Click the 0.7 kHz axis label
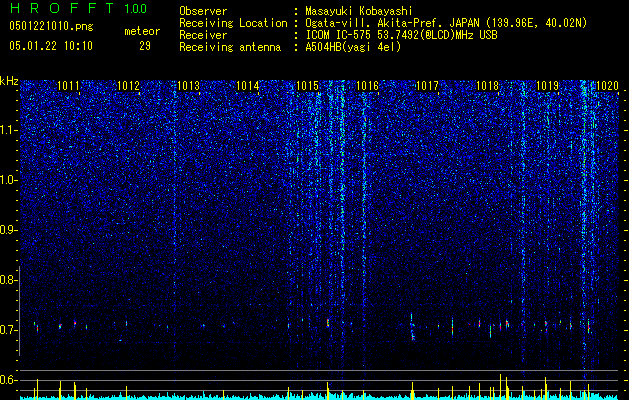 click(8, 330)
